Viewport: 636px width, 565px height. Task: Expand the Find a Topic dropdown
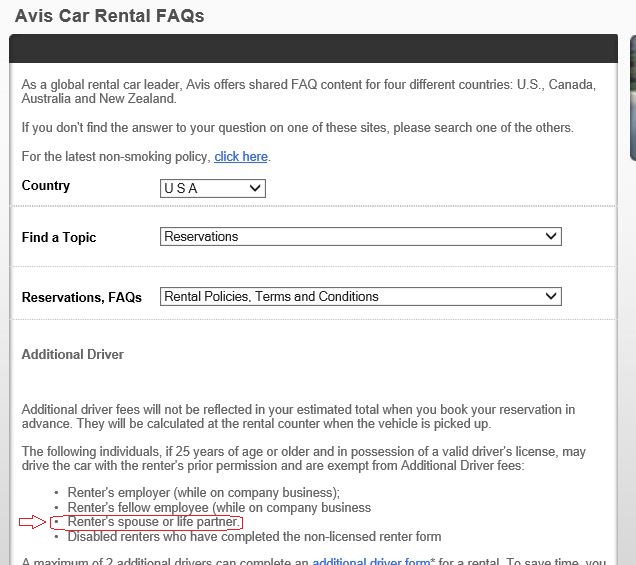(360, 237)
